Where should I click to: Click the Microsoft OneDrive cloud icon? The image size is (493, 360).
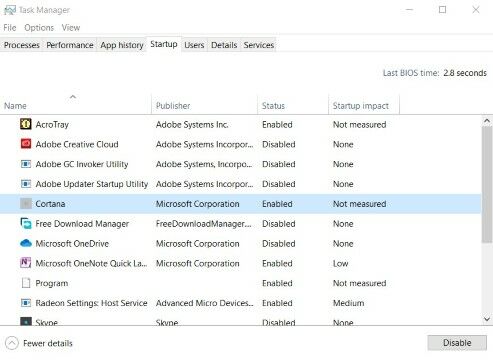(x=26, y=243)
